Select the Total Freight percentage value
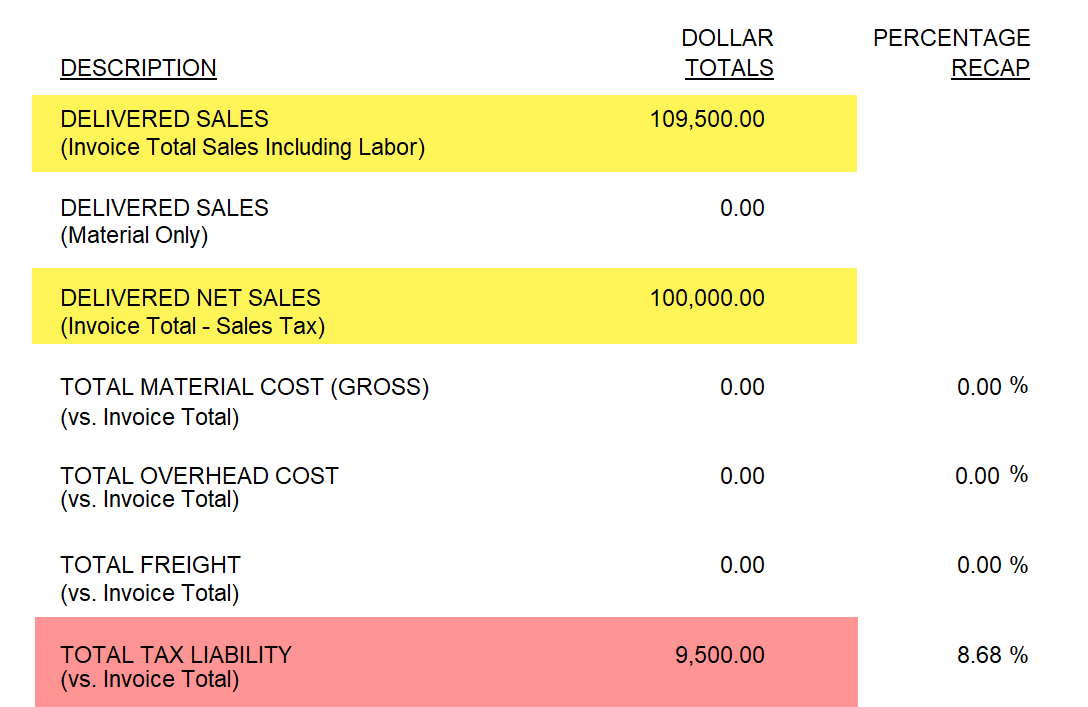This screenshot has width=1088, height=707. pyautogui.click(x=992, y=565)
